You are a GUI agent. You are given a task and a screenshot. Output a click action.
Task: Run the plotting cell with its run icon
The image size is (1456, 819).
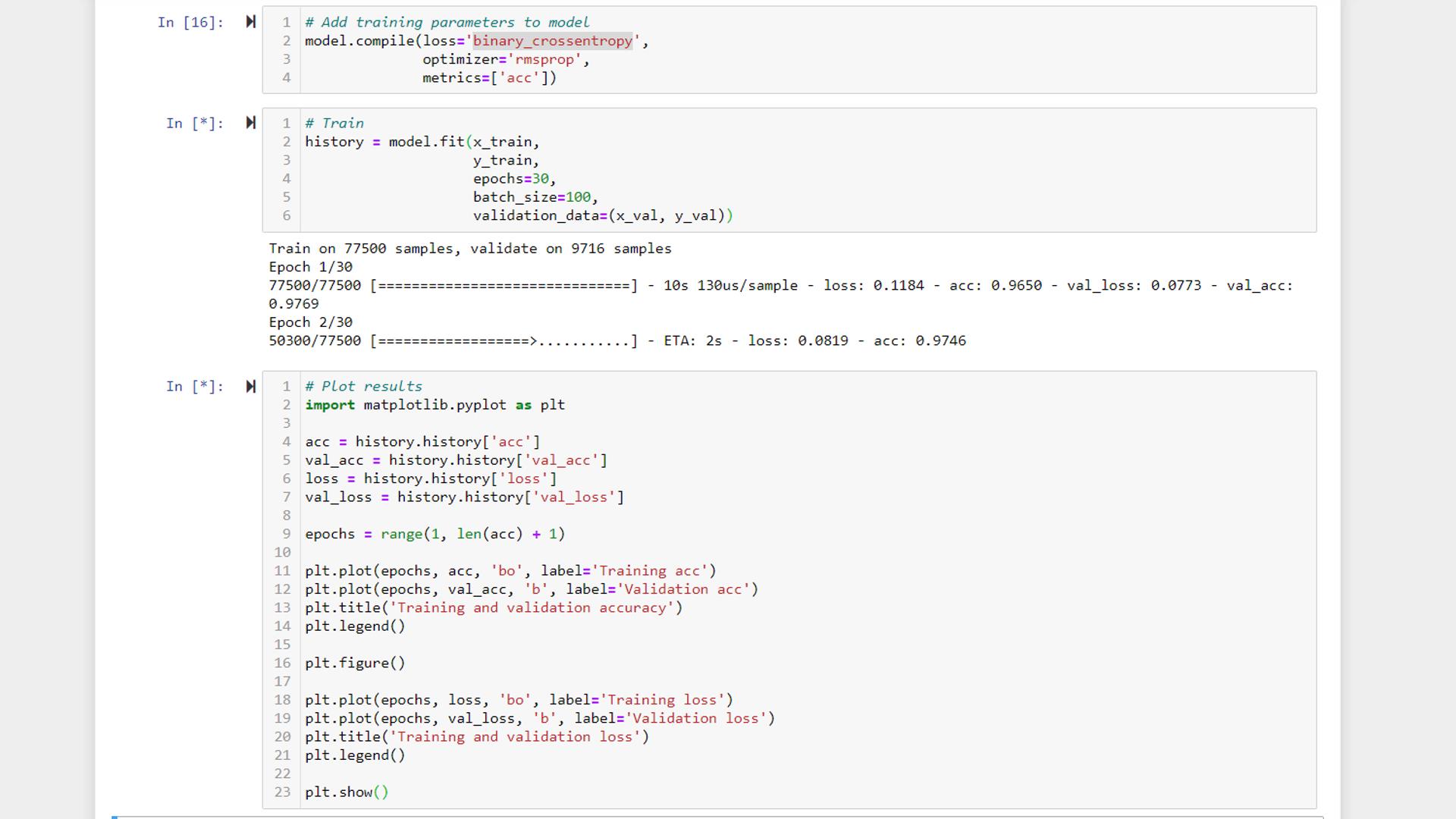coord(250,386)
